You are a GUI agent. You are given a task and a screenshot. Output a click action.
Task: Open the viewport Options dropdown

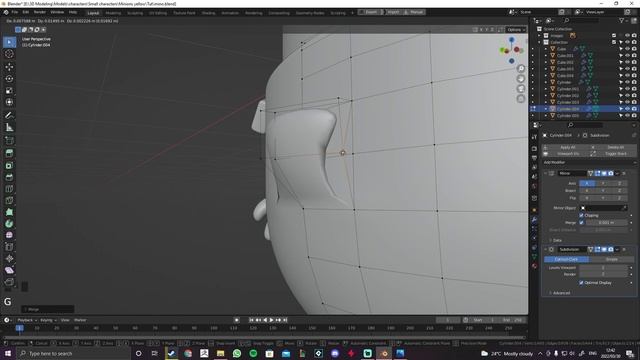pos(516,29)
